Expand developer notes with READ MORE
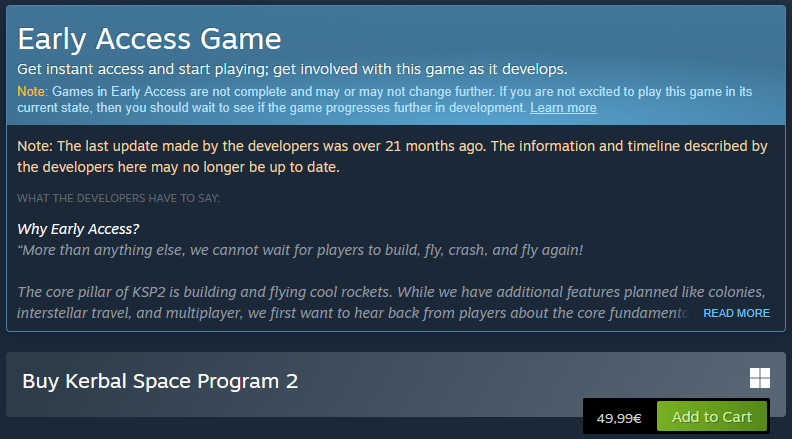The height and width of the screenshot is (439, 792). point(736,313)
